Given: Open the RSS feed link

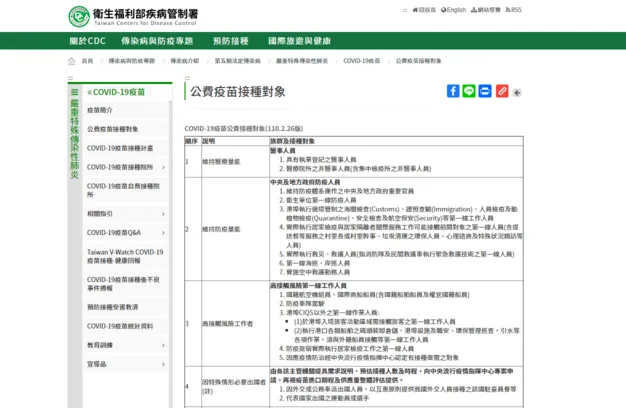Looking at the screenshot, I should click(514, 10).
